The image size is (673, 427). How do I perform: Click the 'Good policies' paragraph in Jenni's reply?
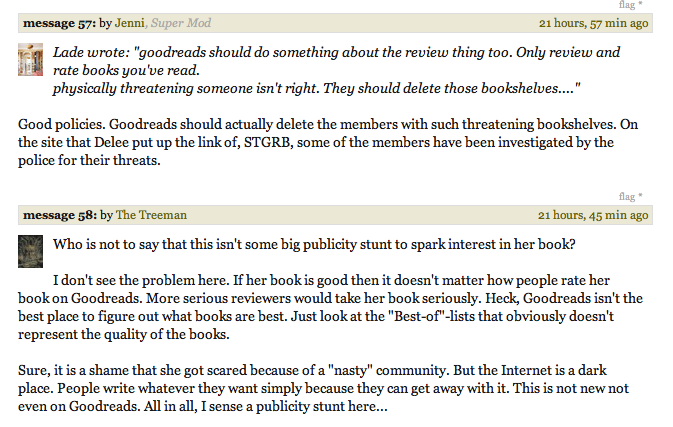tap(328, 142)
